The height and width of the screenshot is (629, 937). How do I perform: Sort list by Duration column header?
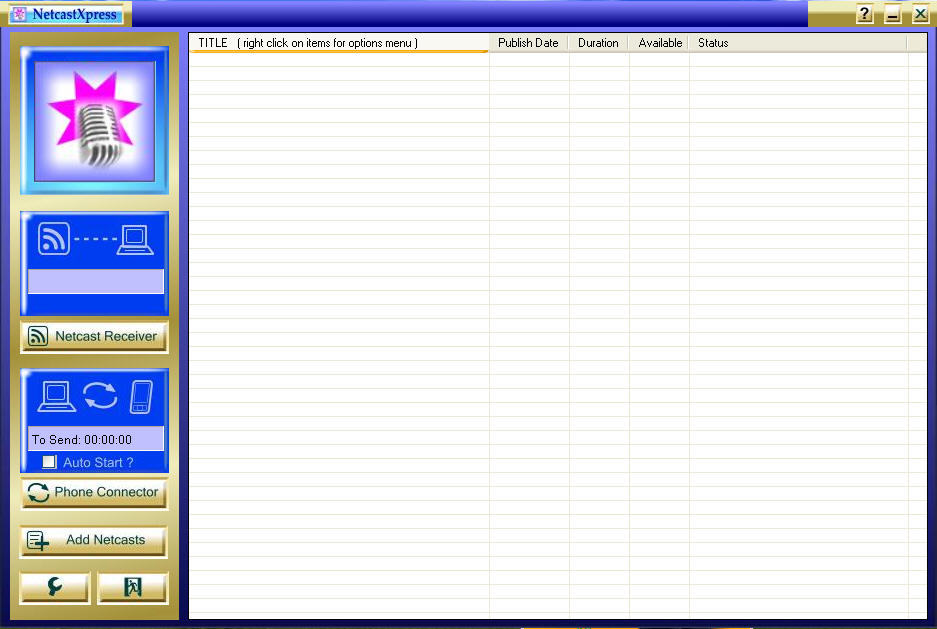pyautogui.click(x=598, y=43)
